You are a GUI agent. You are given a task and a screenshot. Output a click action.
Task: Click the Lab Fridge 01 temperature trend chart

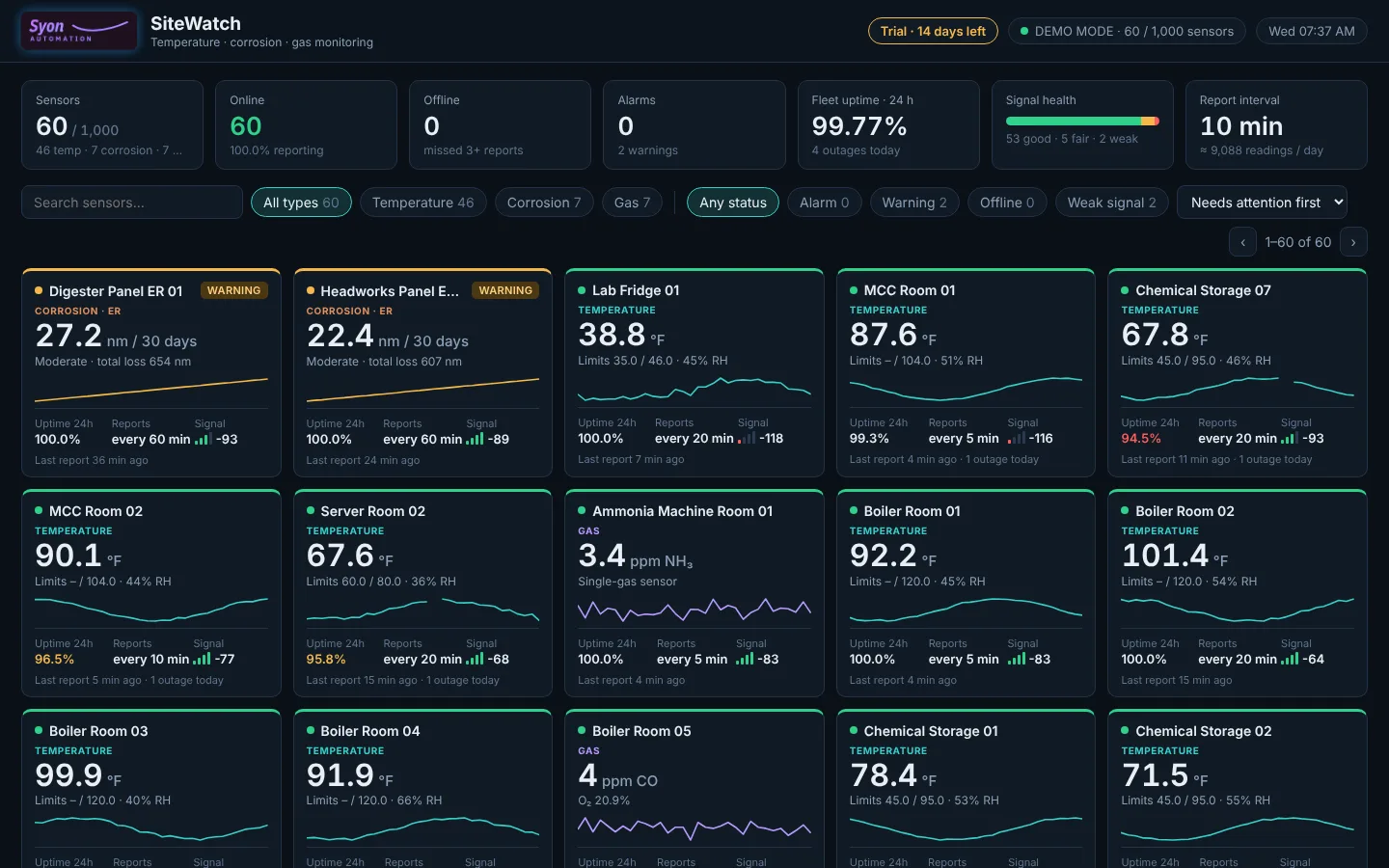694,391
